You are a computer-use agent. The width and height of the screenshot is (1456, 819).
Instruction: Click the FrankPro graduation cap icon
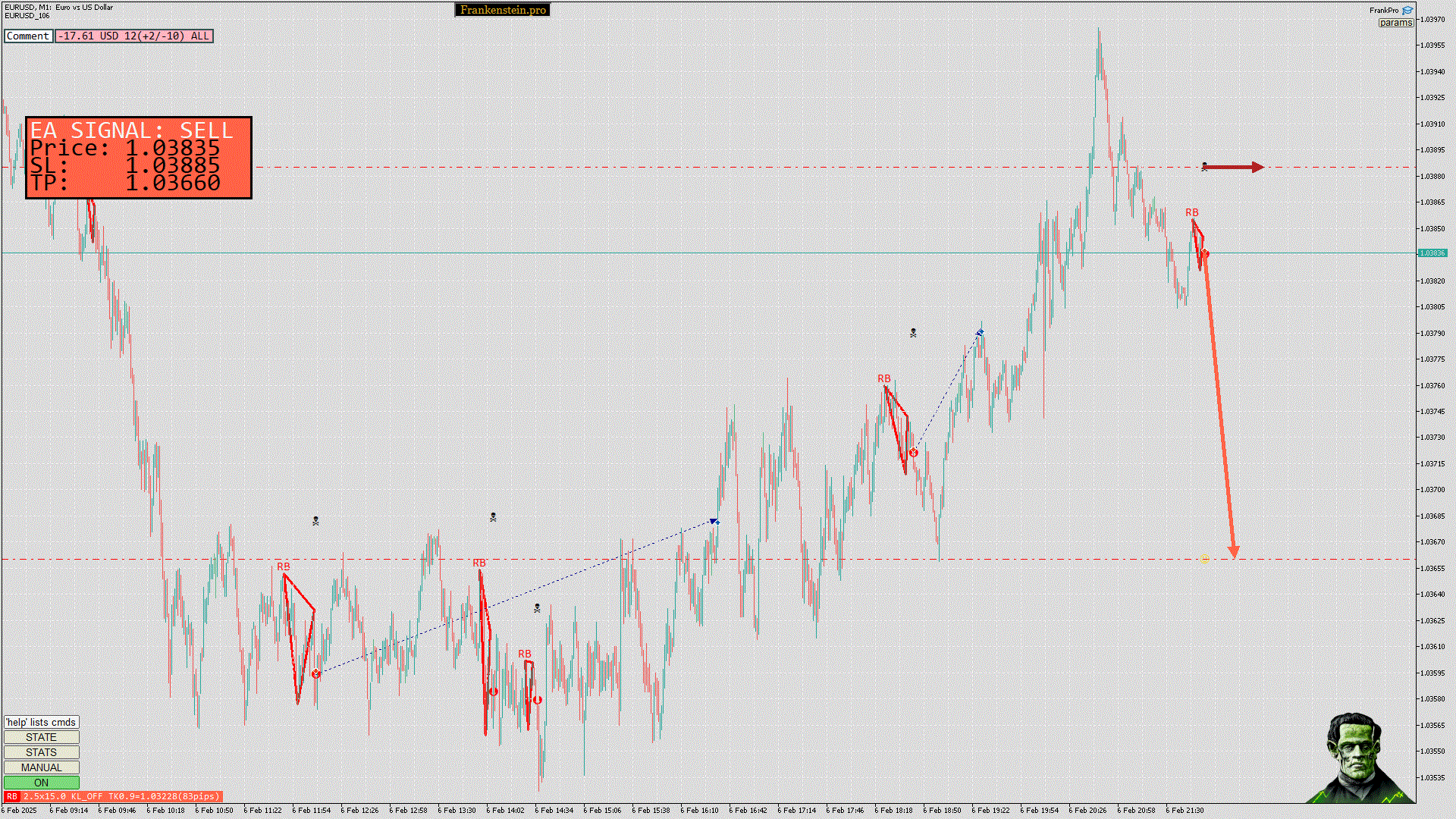pyautogui.click(x=1407, y=11)
